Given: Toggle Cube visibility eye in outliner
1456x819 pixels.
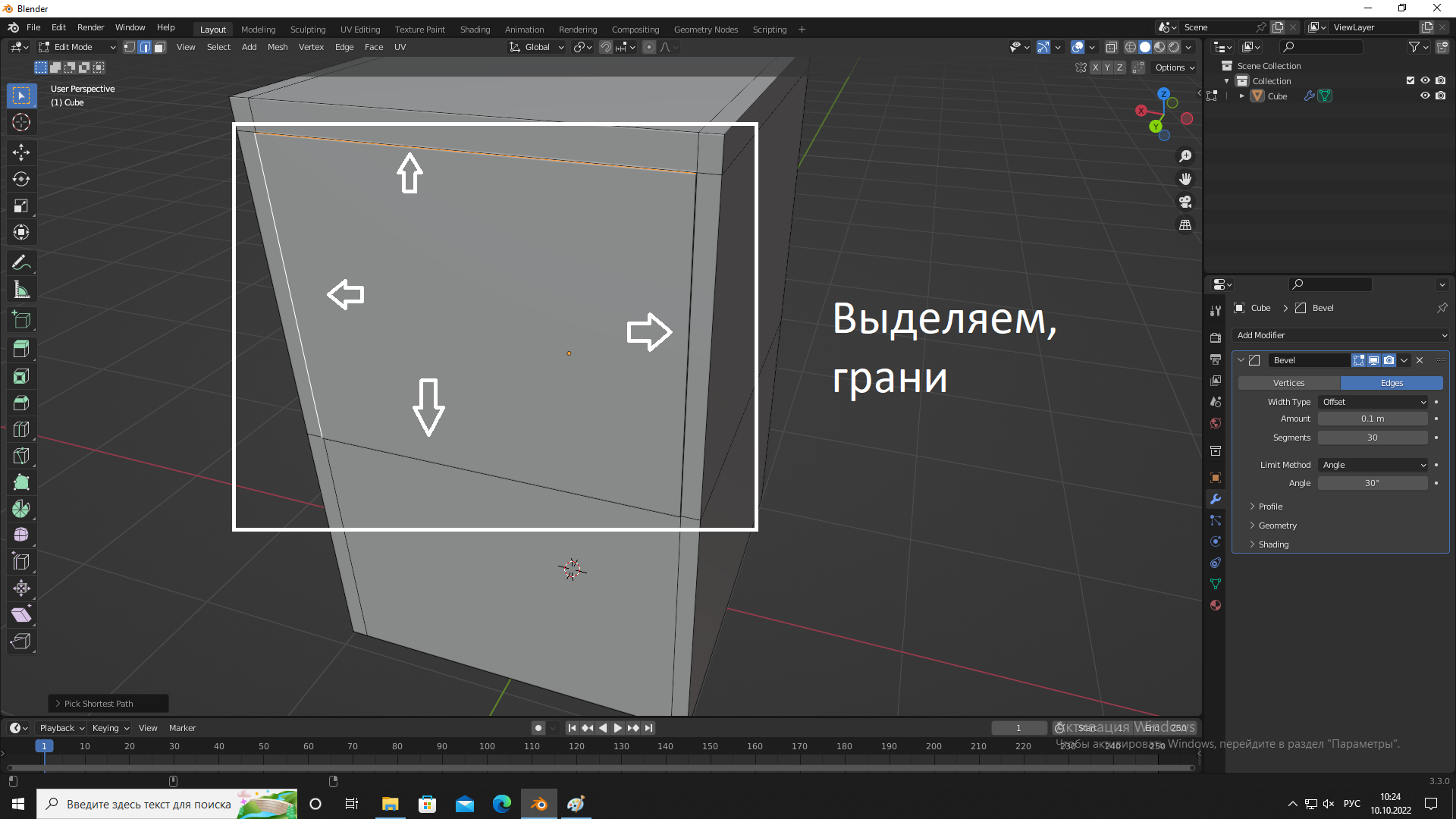Looking at the screenshot, I should (x=1425, y=96).
